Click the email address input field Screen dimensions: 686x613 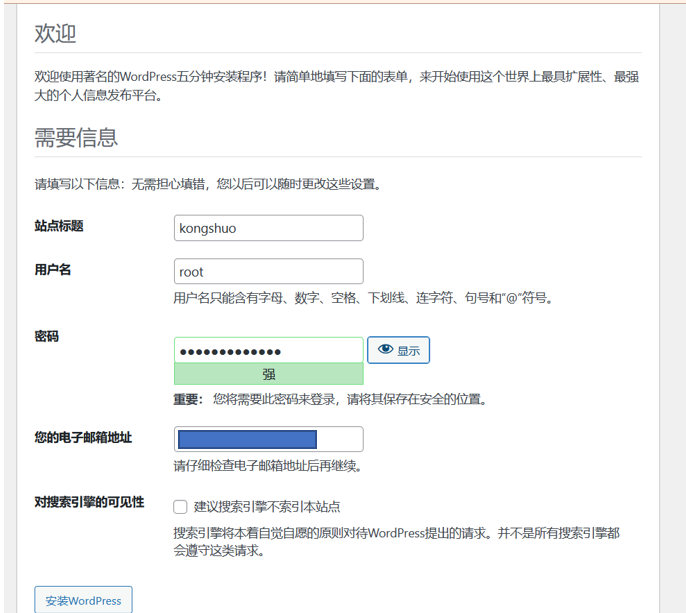[269, 439]
